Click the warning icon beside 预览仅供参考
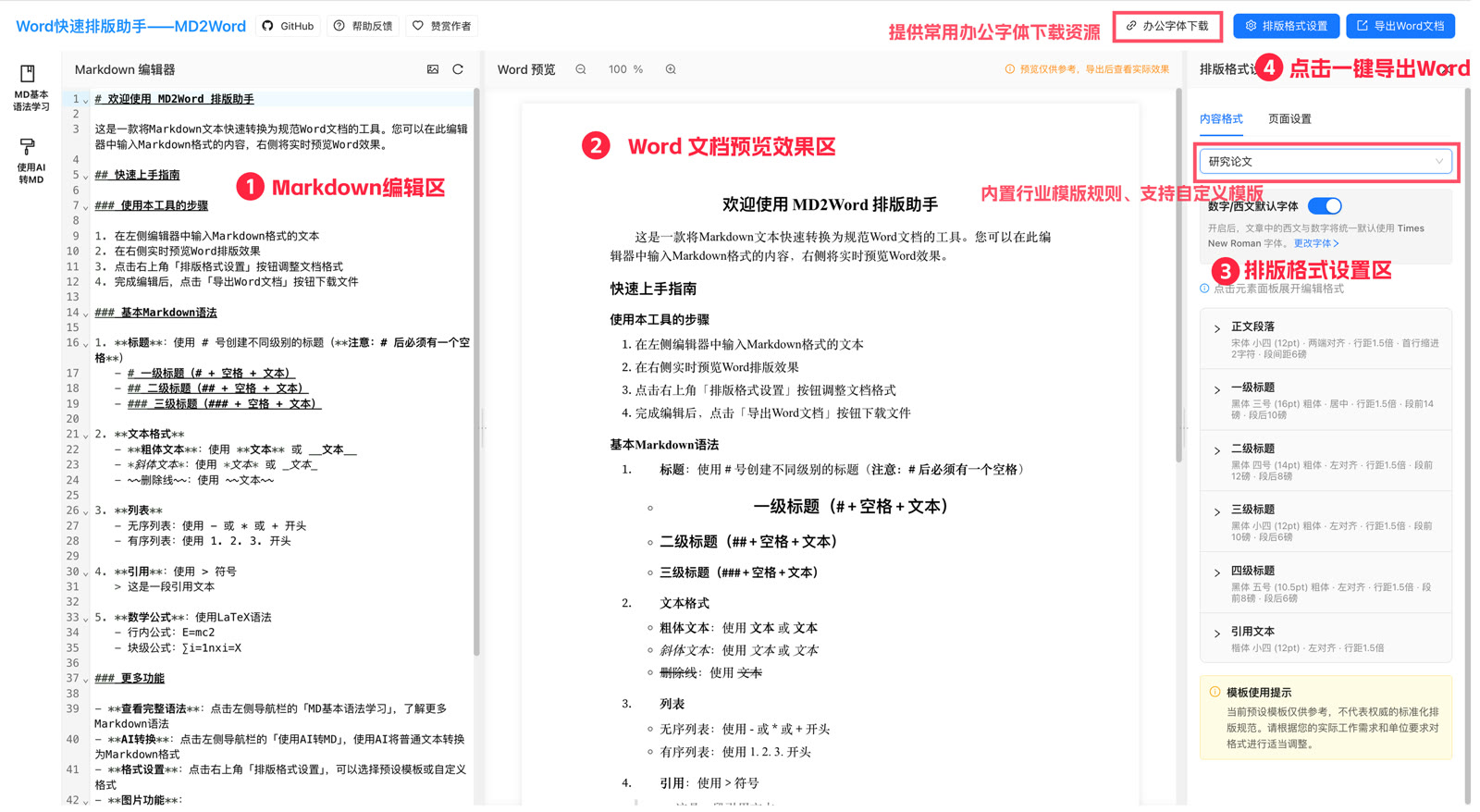 1009,69
